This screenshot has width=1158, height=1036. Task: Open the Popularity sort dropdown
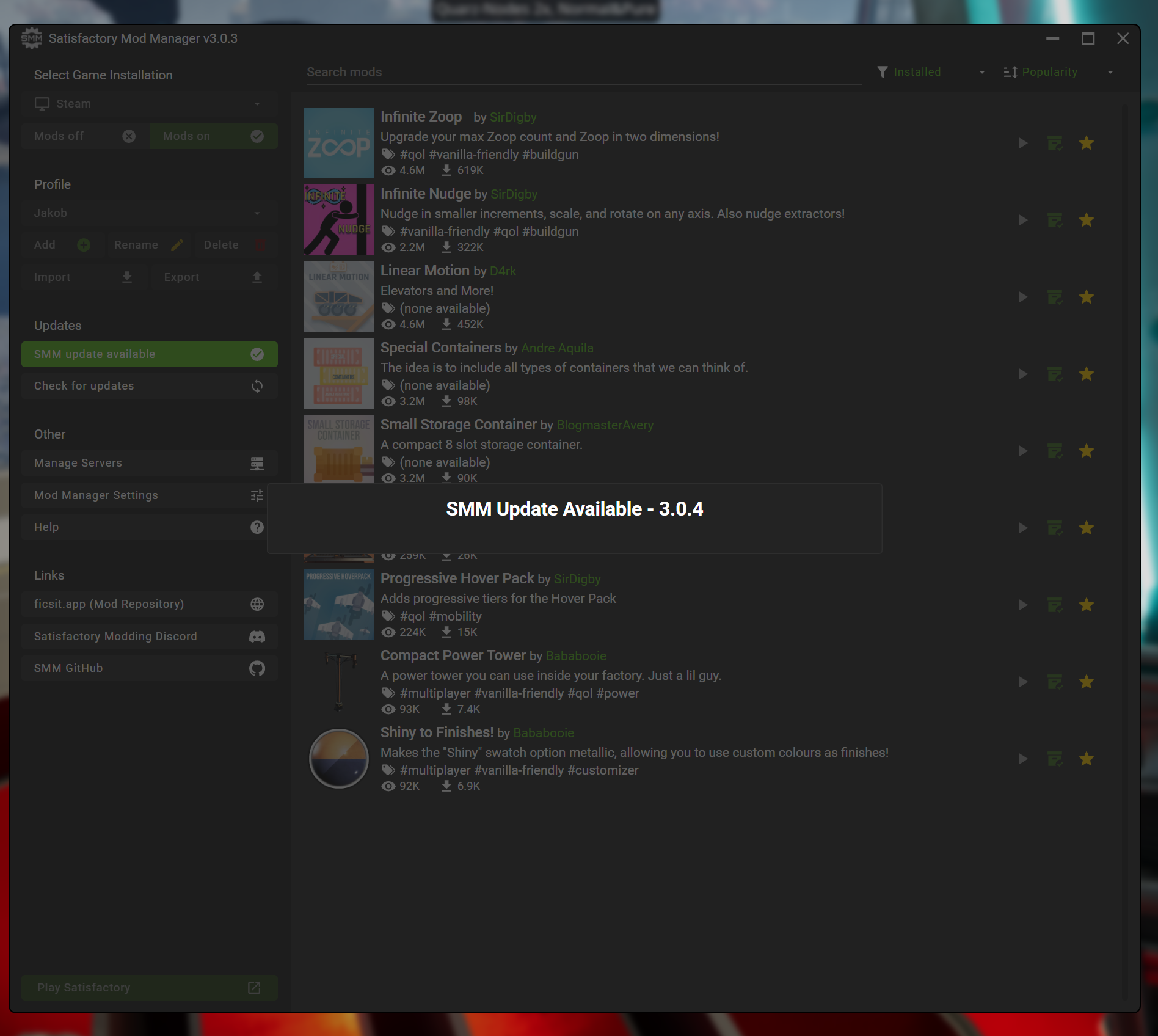pyautogui.click(x=1058, y=72)
